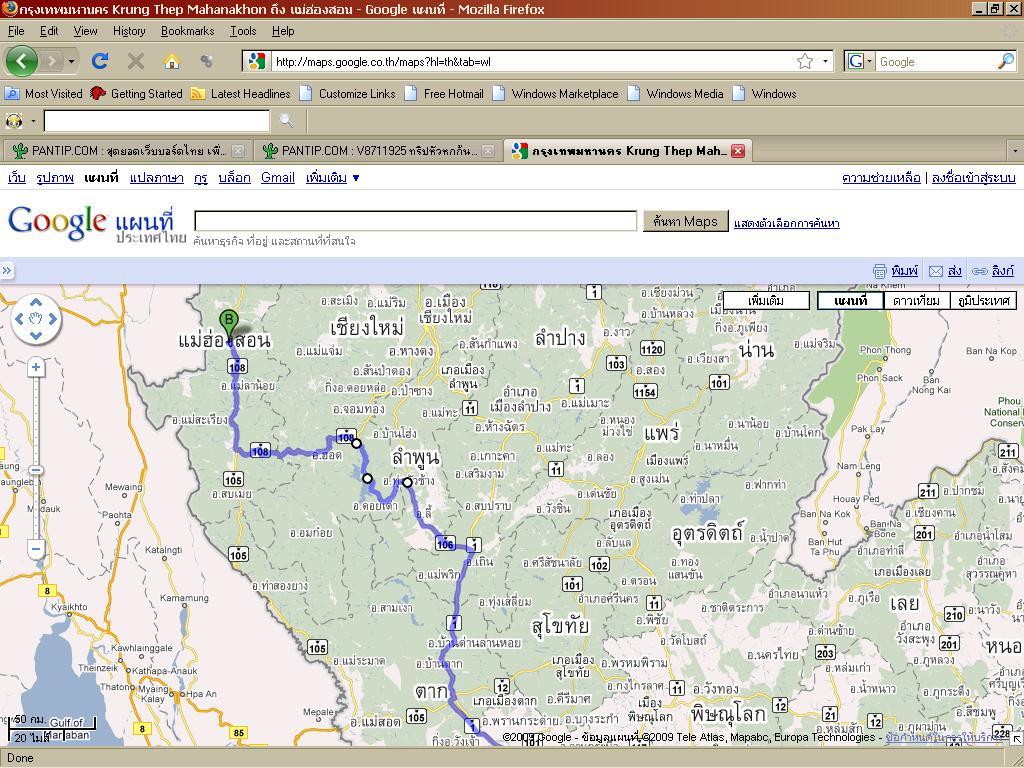Open the Bookmarks menu

click(187, 31)
